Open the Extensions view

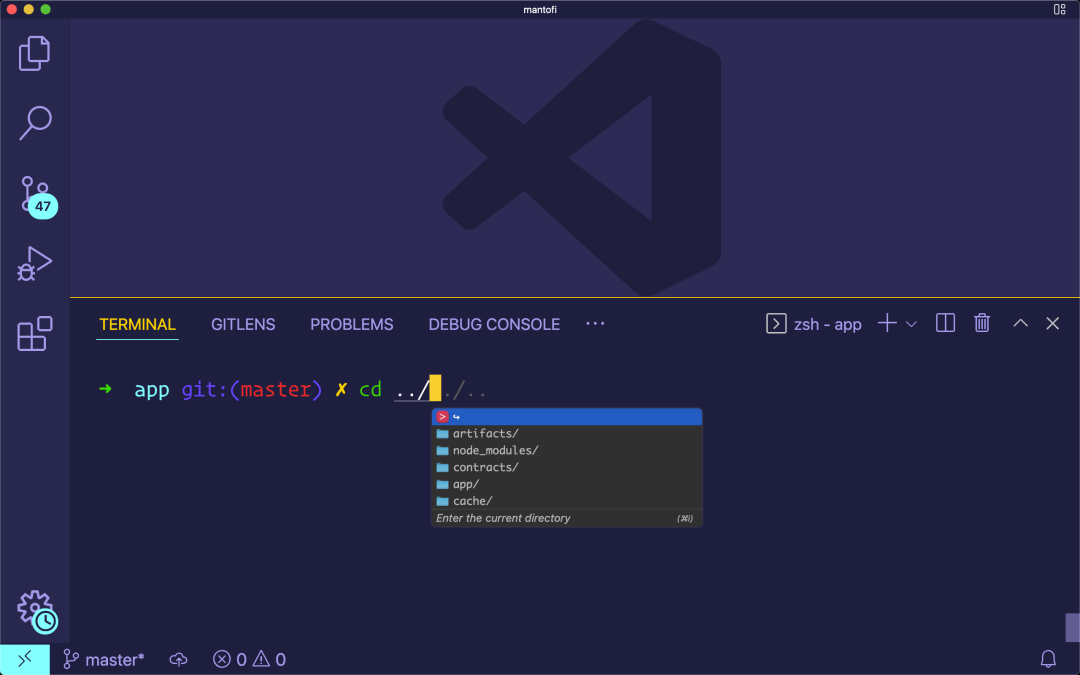34,334
